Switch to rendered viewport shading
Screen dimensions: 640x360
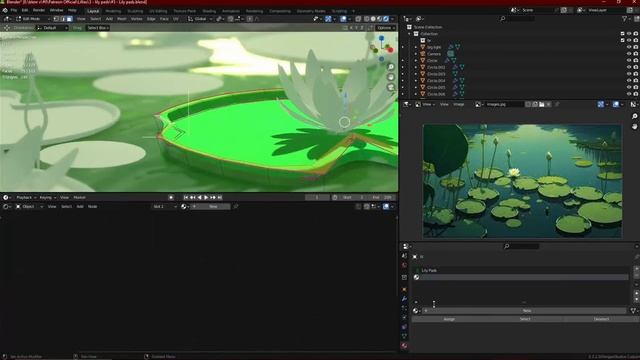click(x=386, y=19)
